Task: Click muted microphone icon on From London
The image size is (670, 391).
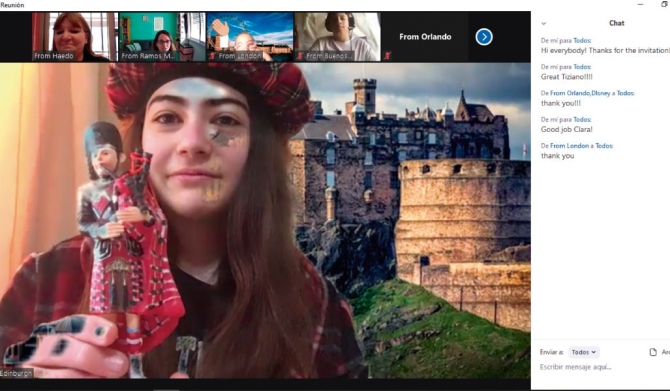Action: 212,56
